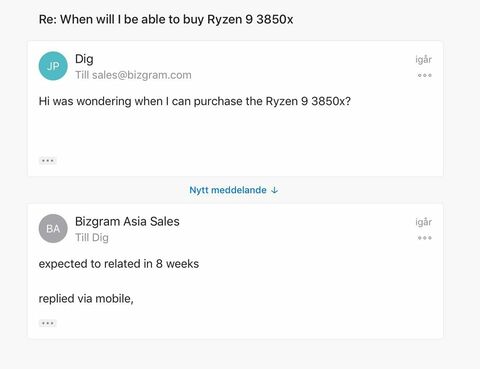Click the Ryzen 9 3850x question text
The height and width of the screenshot is (369, 480).
point(195,101)
